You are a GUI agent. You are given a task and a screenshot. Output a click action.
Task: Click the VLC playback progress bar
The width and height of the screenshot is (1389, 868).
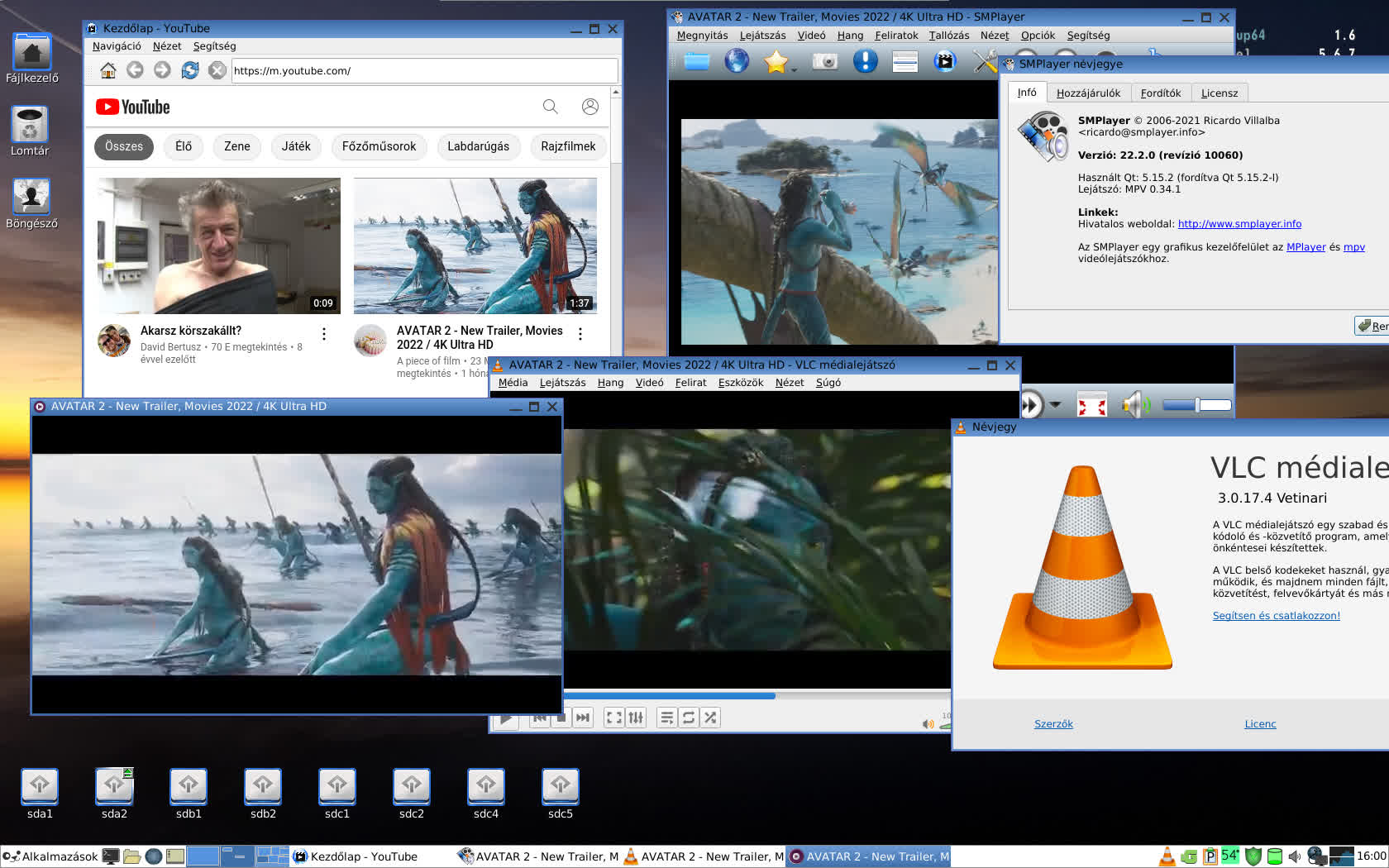tap(757, 696)
